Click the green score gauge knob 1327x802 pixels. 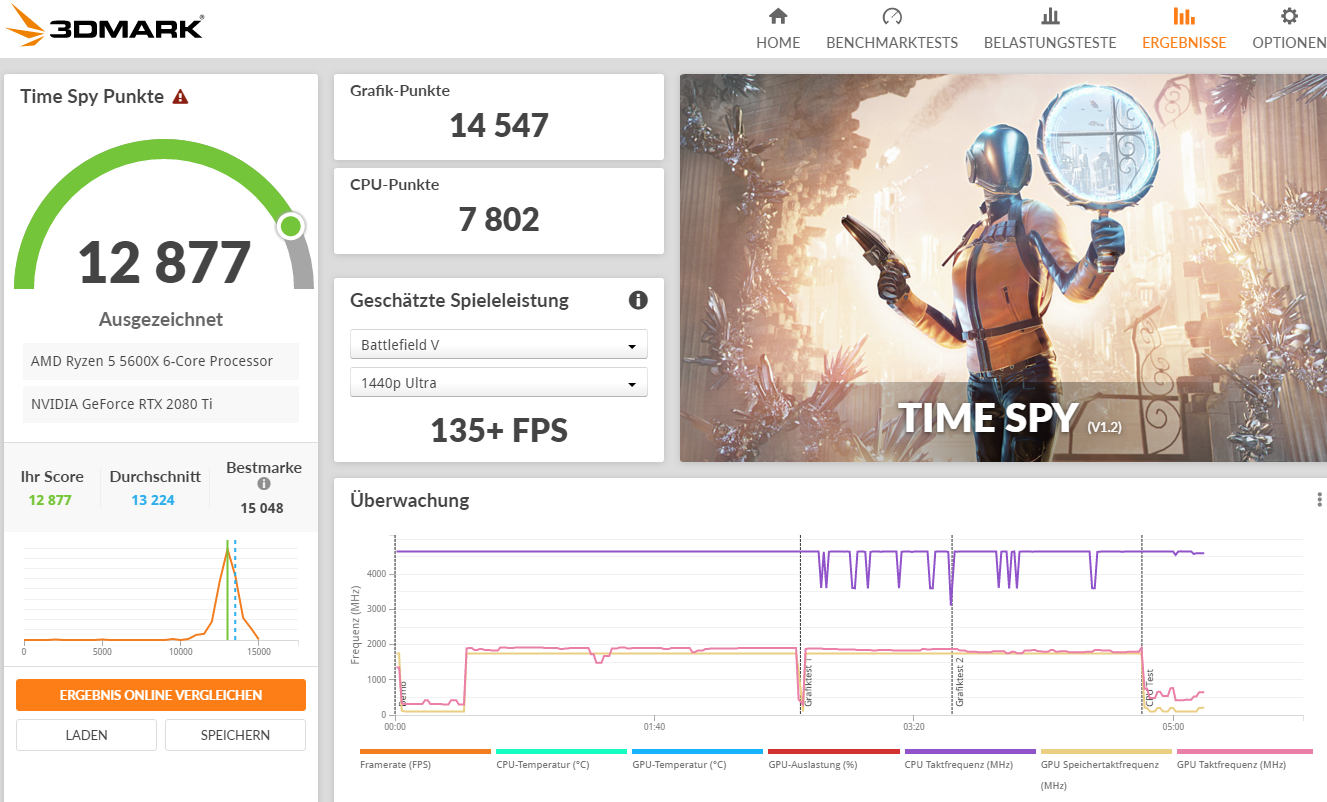click(x=291, y=226)
